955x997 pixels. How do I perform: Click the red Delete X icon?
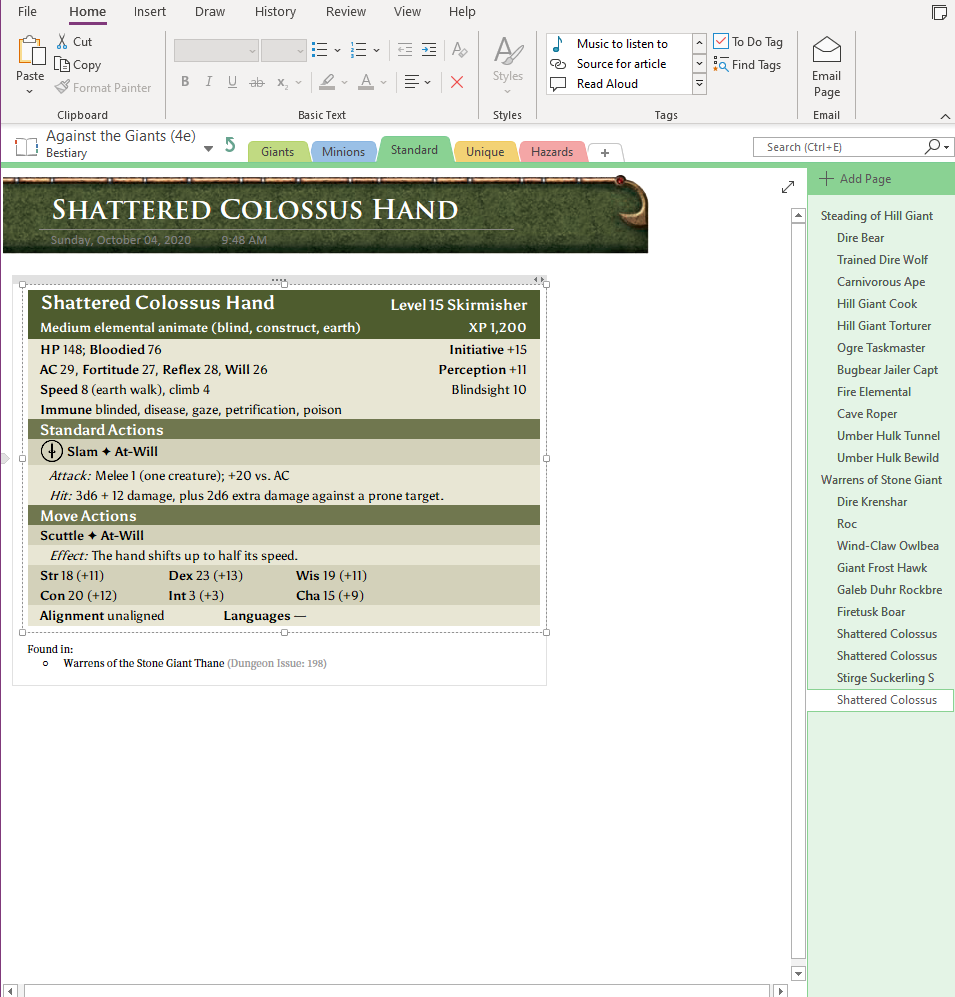click(457, 82)
